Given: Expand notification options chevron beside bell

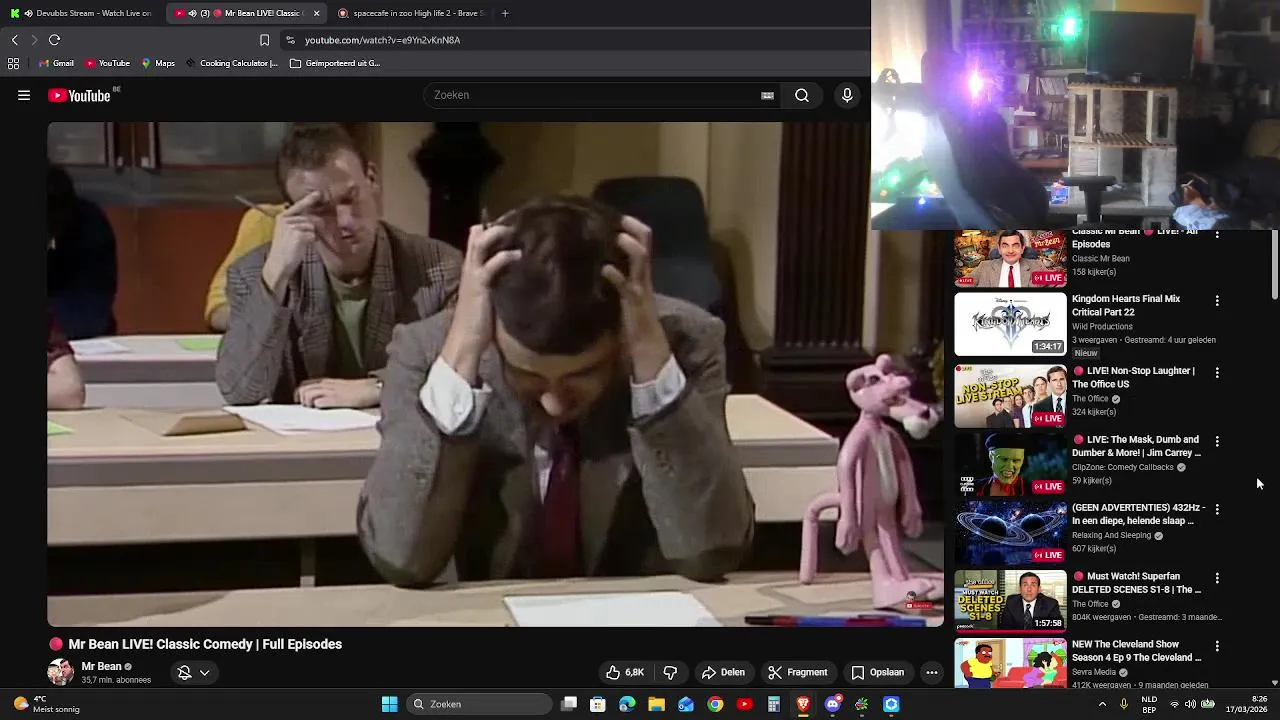Looking at the screenshot, I should [x=204, y=673].
